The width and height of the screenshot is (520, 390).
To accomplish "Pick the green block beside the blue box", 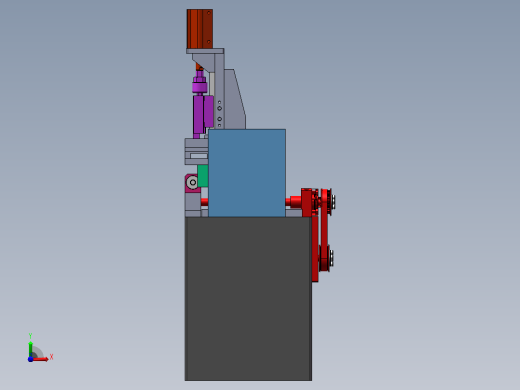I will point(203,176).
